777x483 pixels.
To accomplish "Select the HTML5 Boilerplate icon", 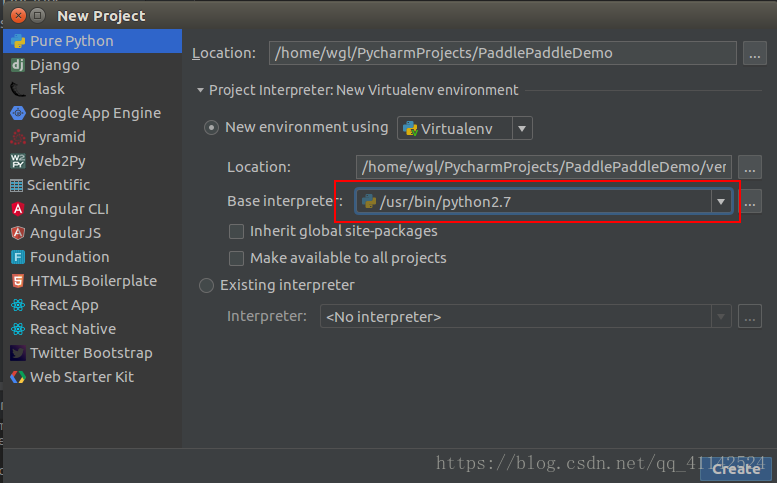I will click(x=18, y=281).
